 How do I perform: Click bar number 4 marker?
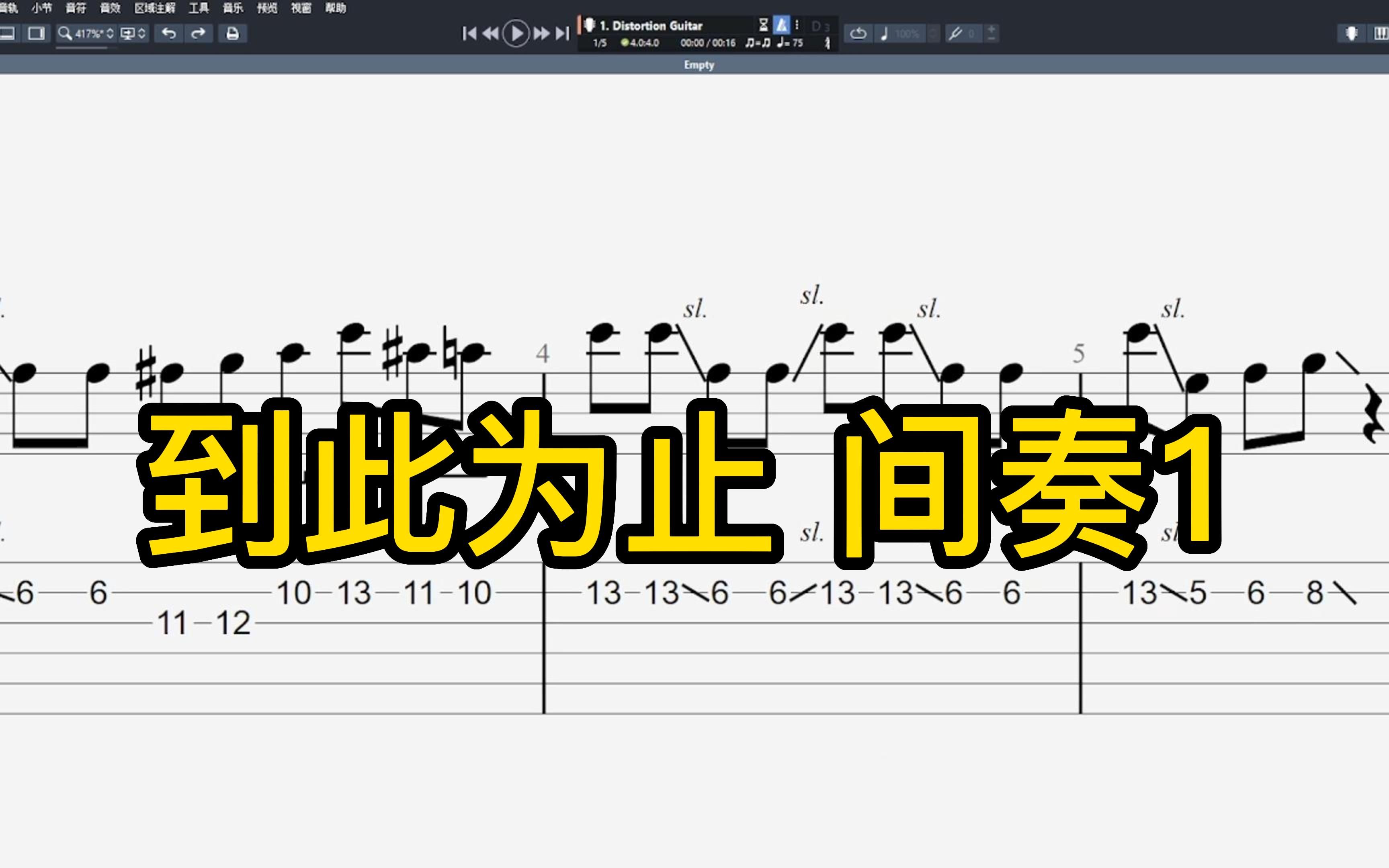(x=543, y=354)
